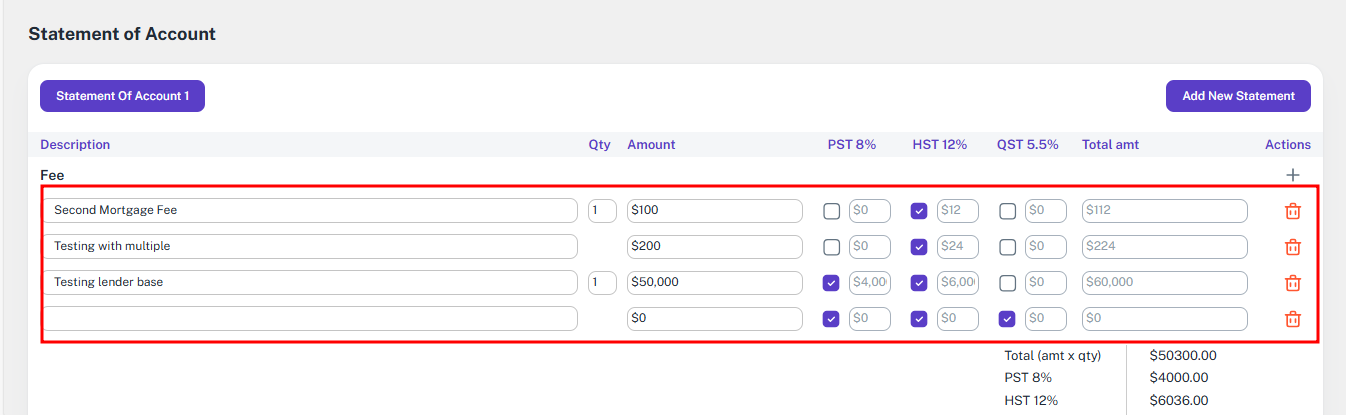The width and height of the screenshot is (1346, 415).
Task: Enable PST for Second Mortgage Fee
Action: click(831, 211)
